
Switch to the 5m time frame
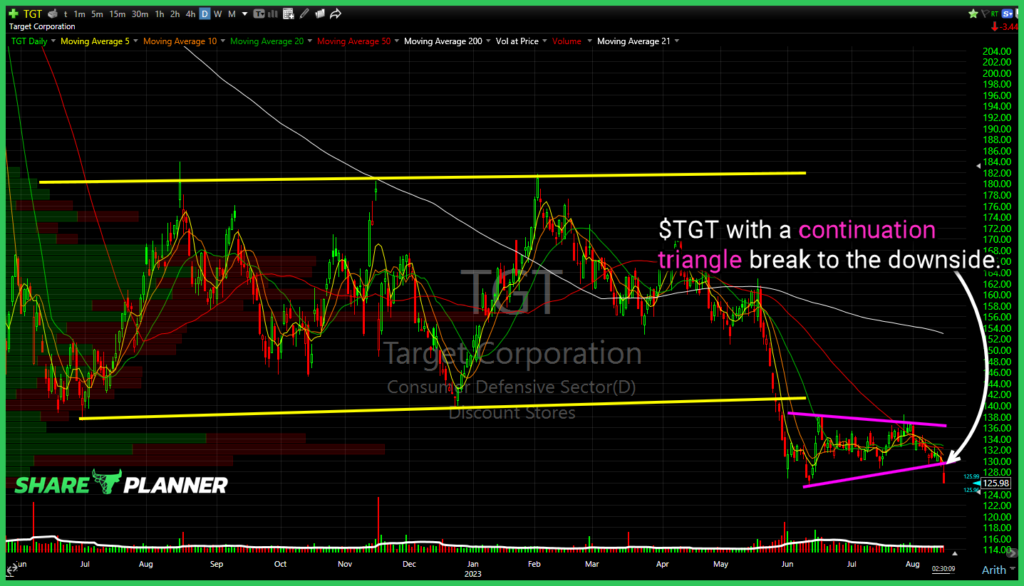(x=98, y=14)
